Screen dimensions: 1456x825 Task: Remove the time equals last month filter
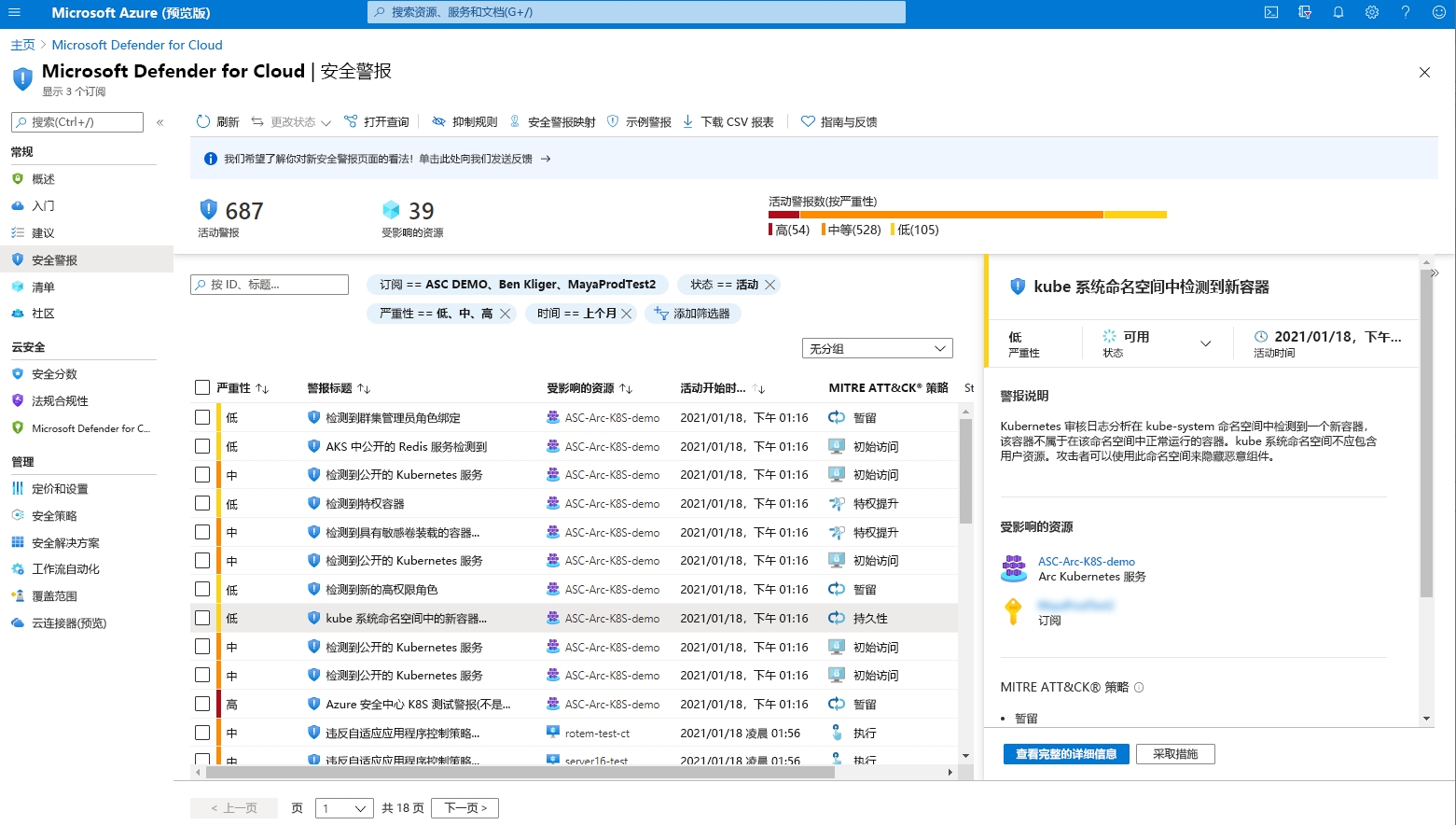click(x=627, y=314)
